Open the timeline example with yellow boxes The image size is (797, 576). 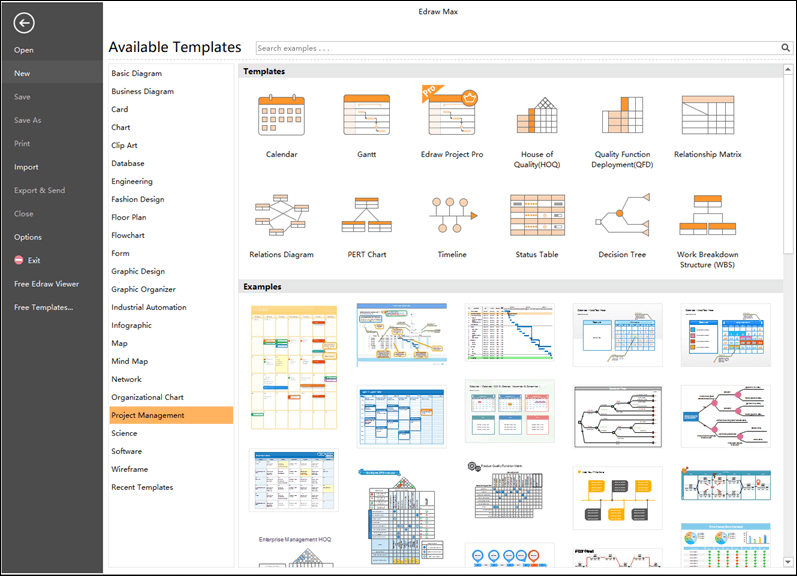coord(618,498)
